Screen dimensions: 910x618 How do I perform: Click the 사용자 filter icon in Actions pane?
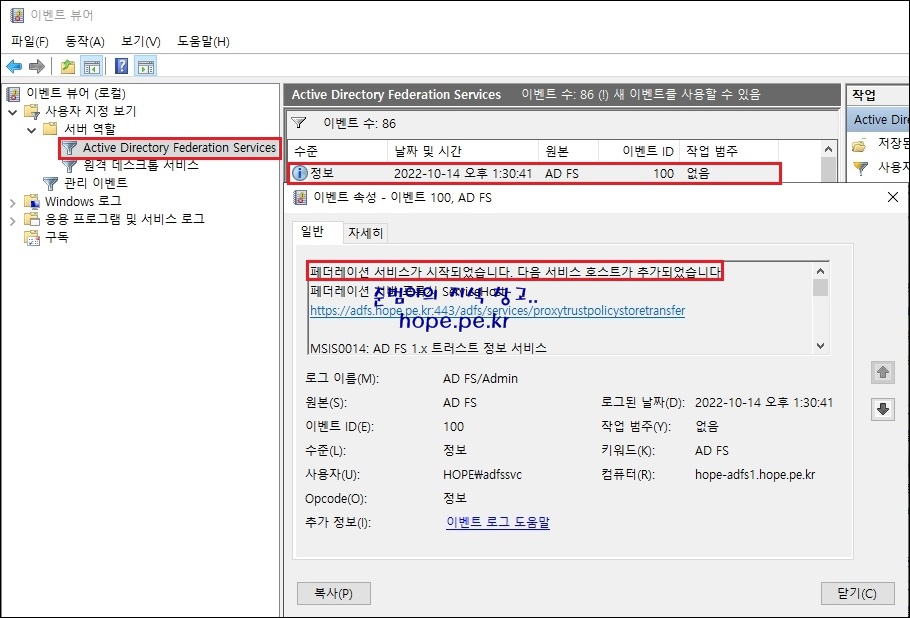(861, 168)
